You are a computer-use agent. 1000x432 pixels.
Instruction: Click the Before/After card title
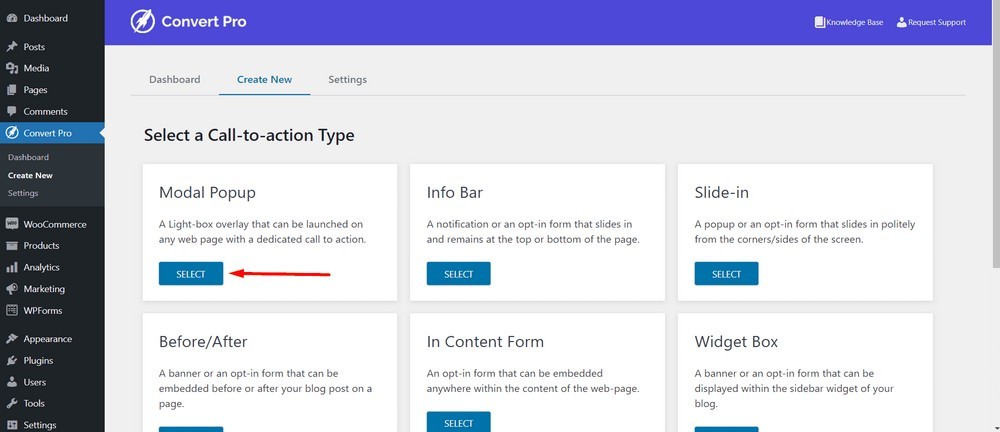click(x=203, y=342)
